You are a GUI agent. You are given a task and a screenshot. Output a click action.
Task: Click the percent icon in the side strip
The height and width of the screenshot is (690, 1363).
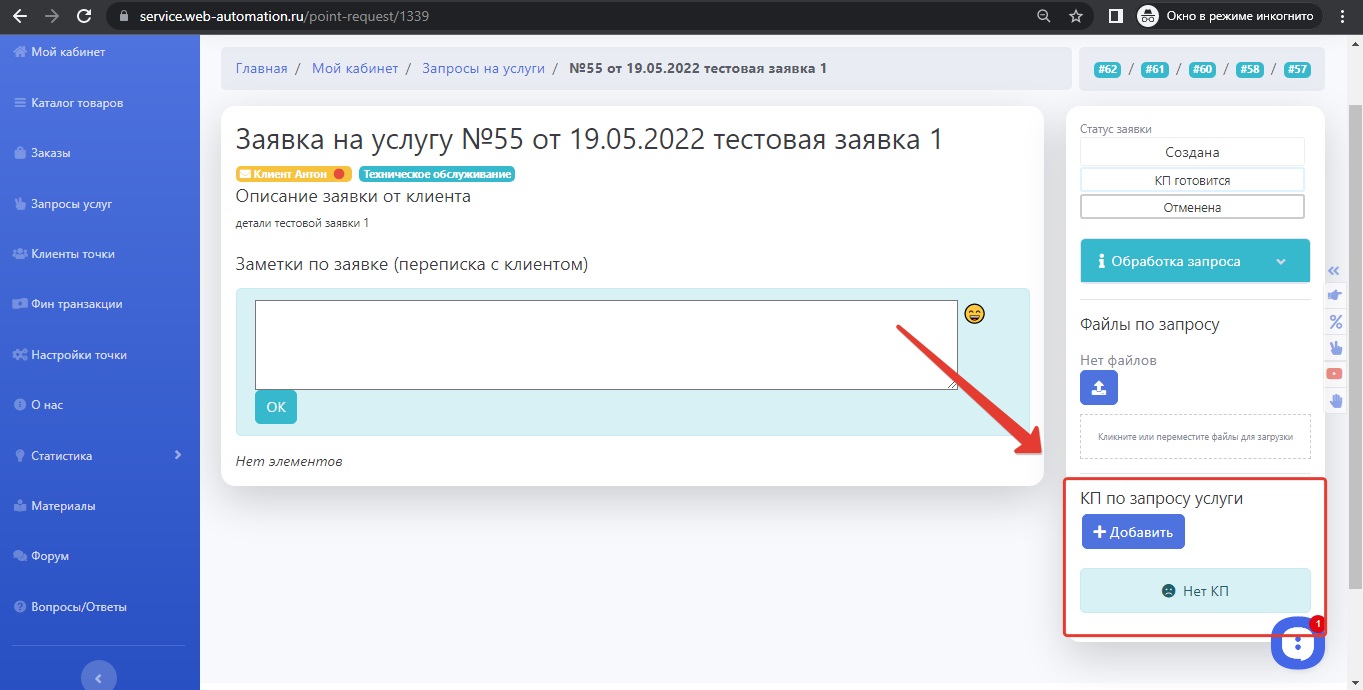[x=1335, y=322]
